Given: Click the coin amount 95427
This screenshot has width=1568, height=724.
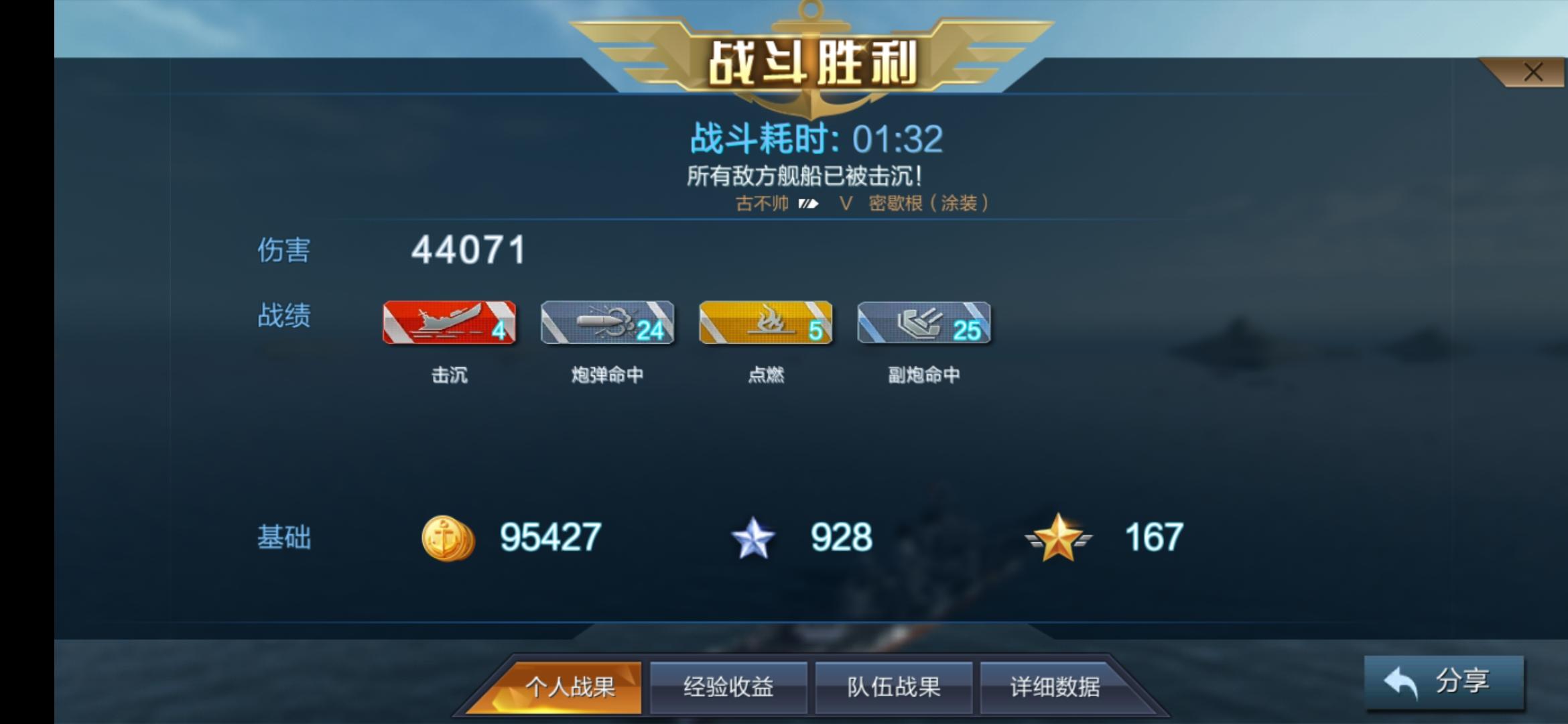Looking at the screenshot, I should tap(550, 538).
